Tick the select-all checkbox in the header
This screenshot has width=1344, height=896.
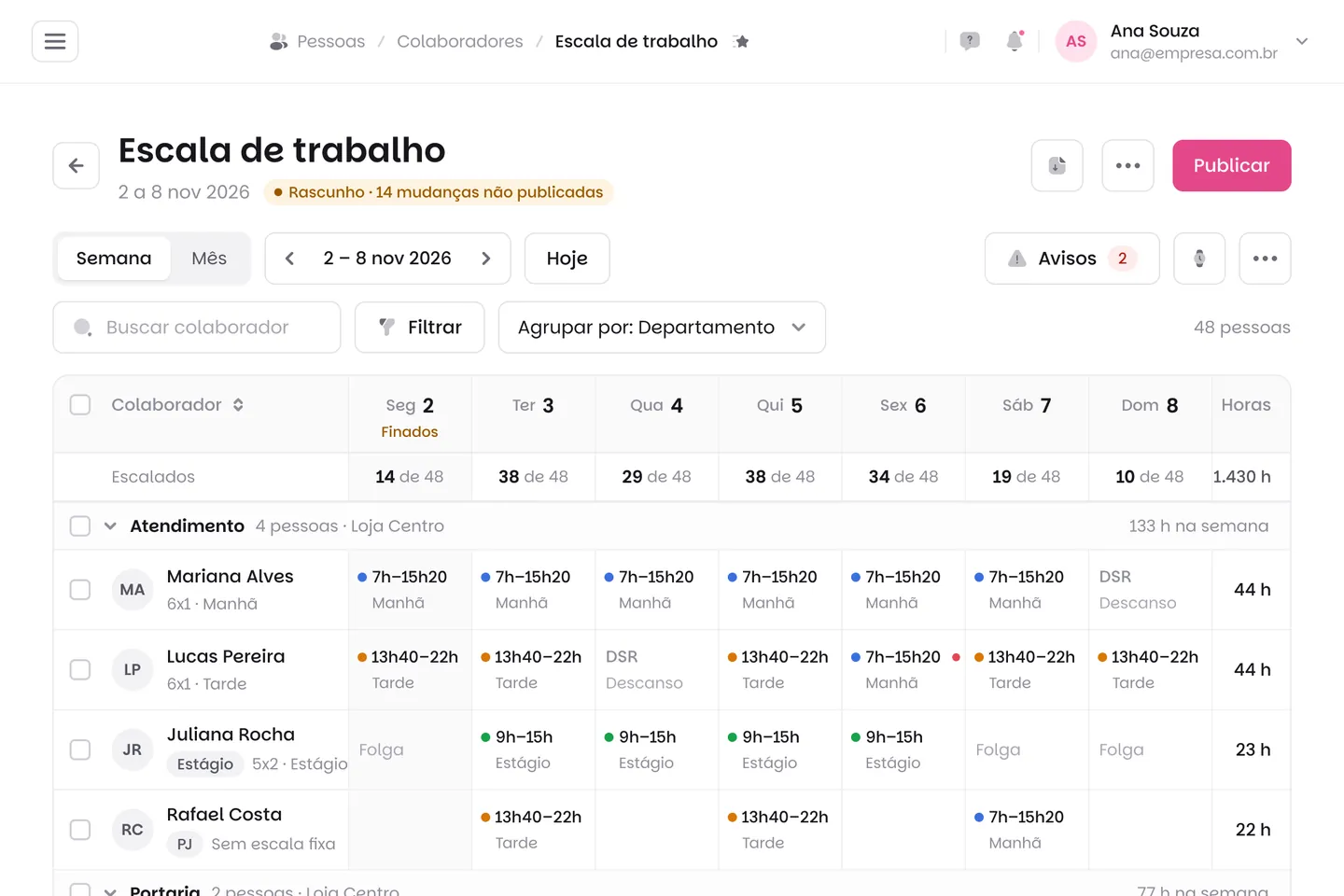pos(80,405)
